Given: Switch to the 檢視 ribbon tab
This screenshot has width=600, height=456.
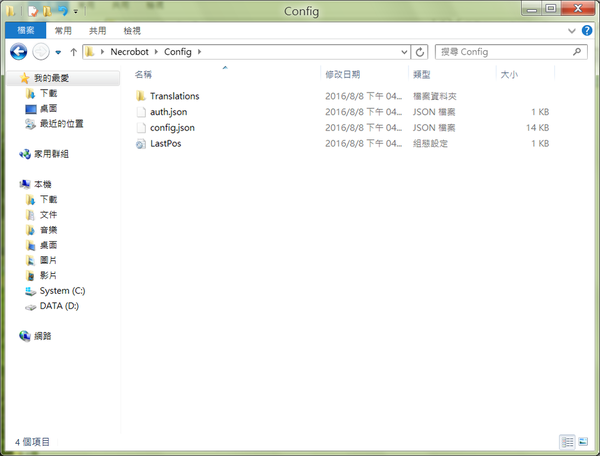Looking at the screenshot, I should point(132,31).
